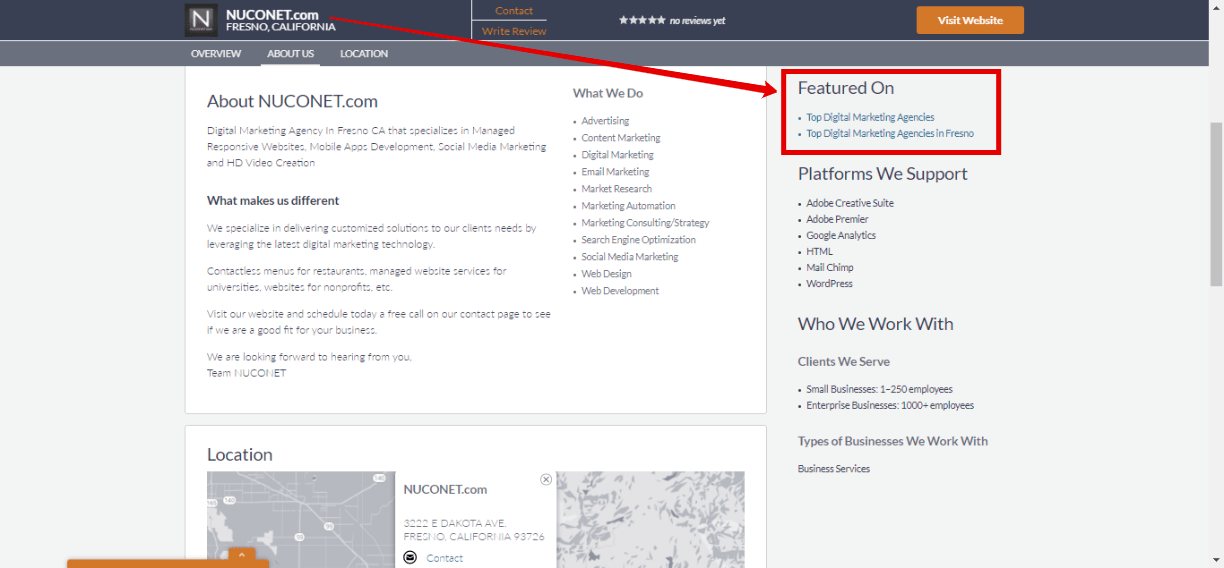Select Web Design list item
1224x568 pixels.
pyautogui.click(x=607, y=274)
